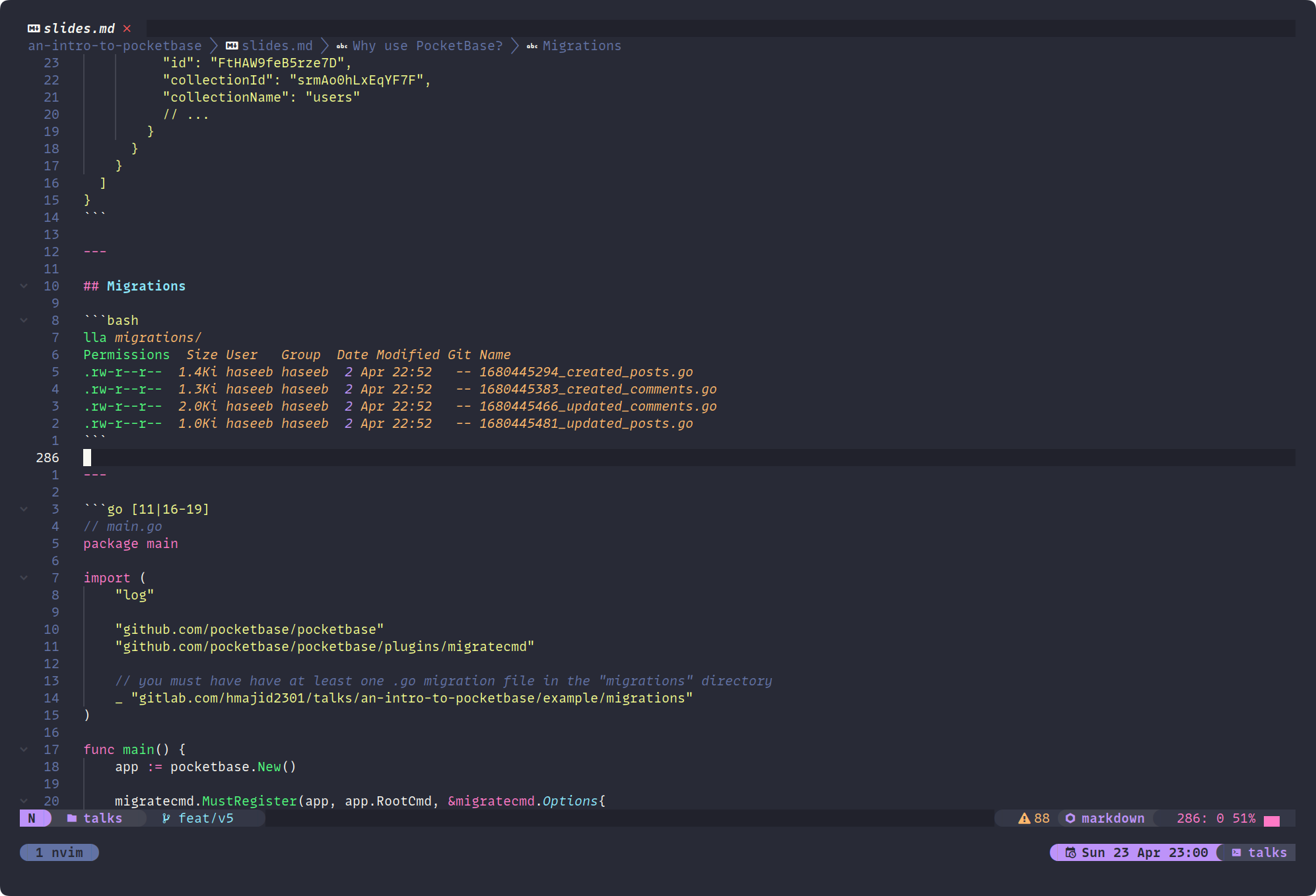This screenshot has width=1316, height=896.
Task: Collapse the ```bash code block fold
Action: click(x=24, y=320)
